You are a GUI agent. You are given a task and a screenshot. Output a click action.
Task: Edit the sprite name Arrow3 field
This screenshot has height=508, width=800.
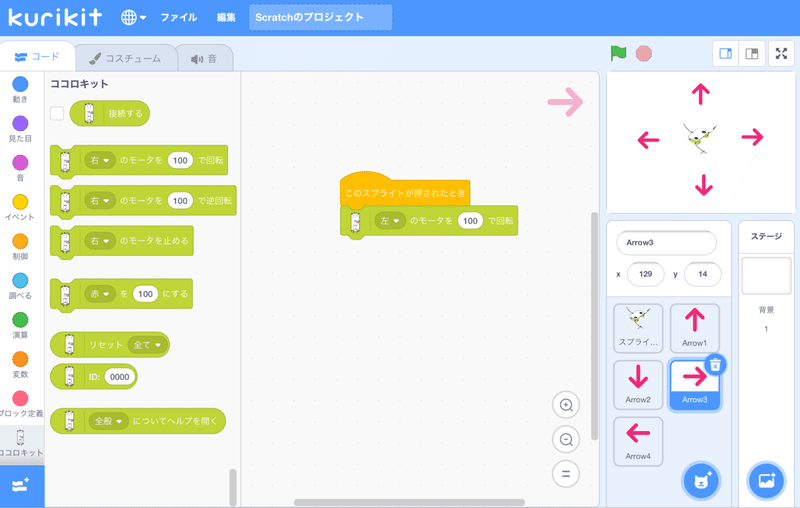point(666,243)
